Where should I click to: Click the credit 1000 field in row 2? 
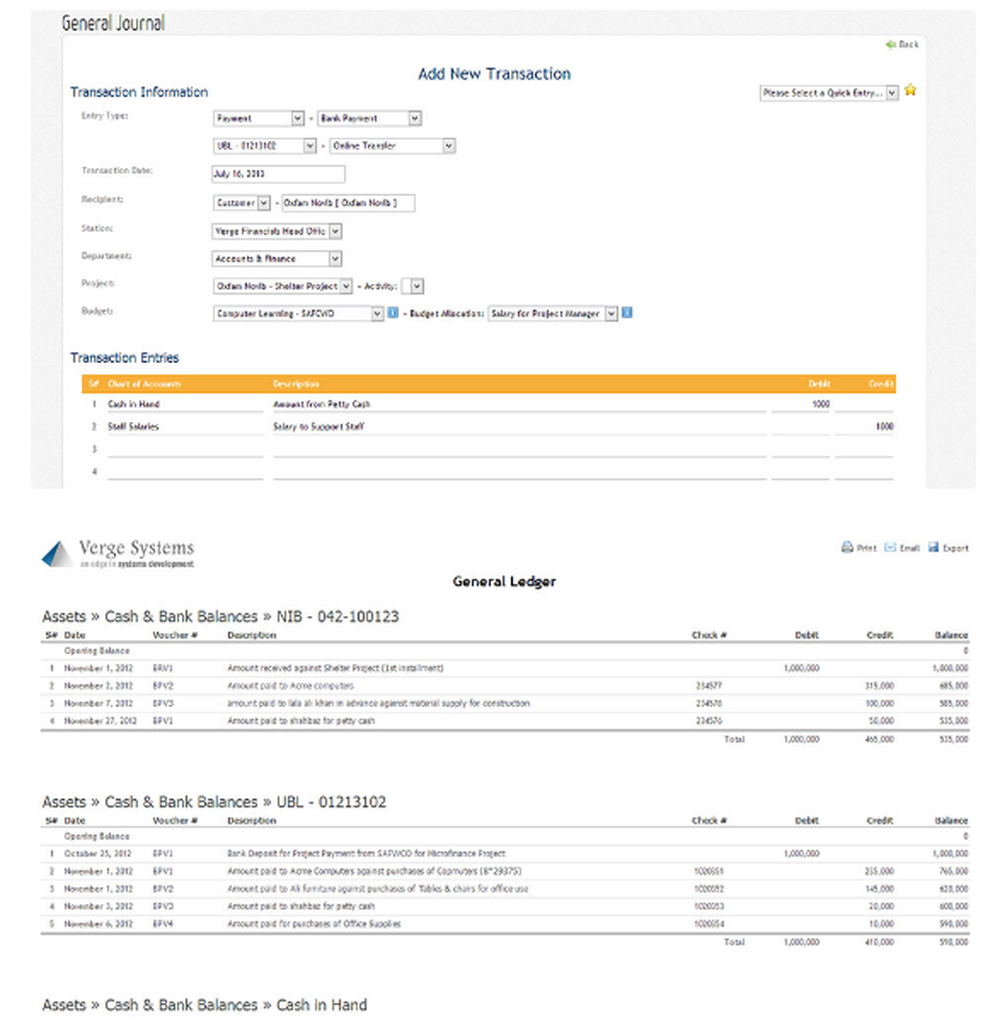tap(864, 426)
